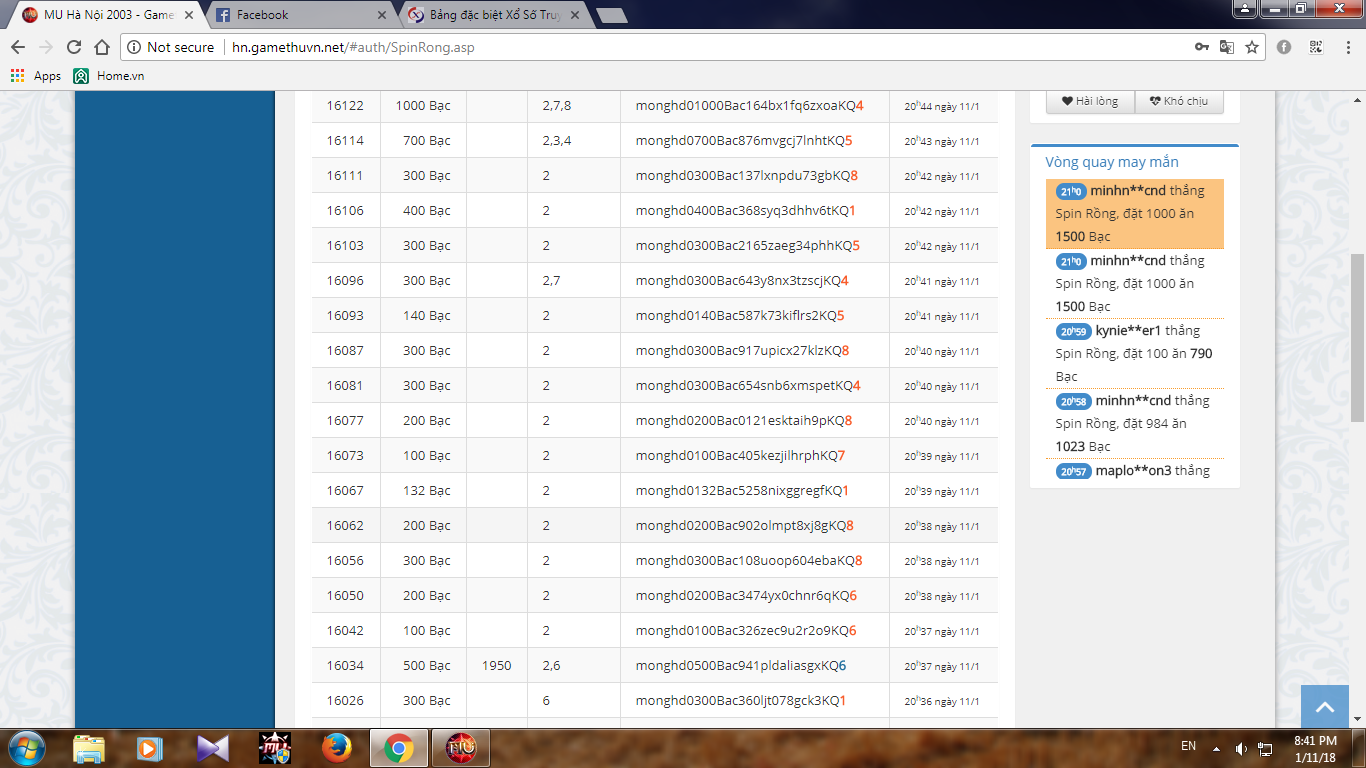This screenshot has height=768, width=1366.
Task: Click the Chrome taskbar icon
Action: coord(398,747)
